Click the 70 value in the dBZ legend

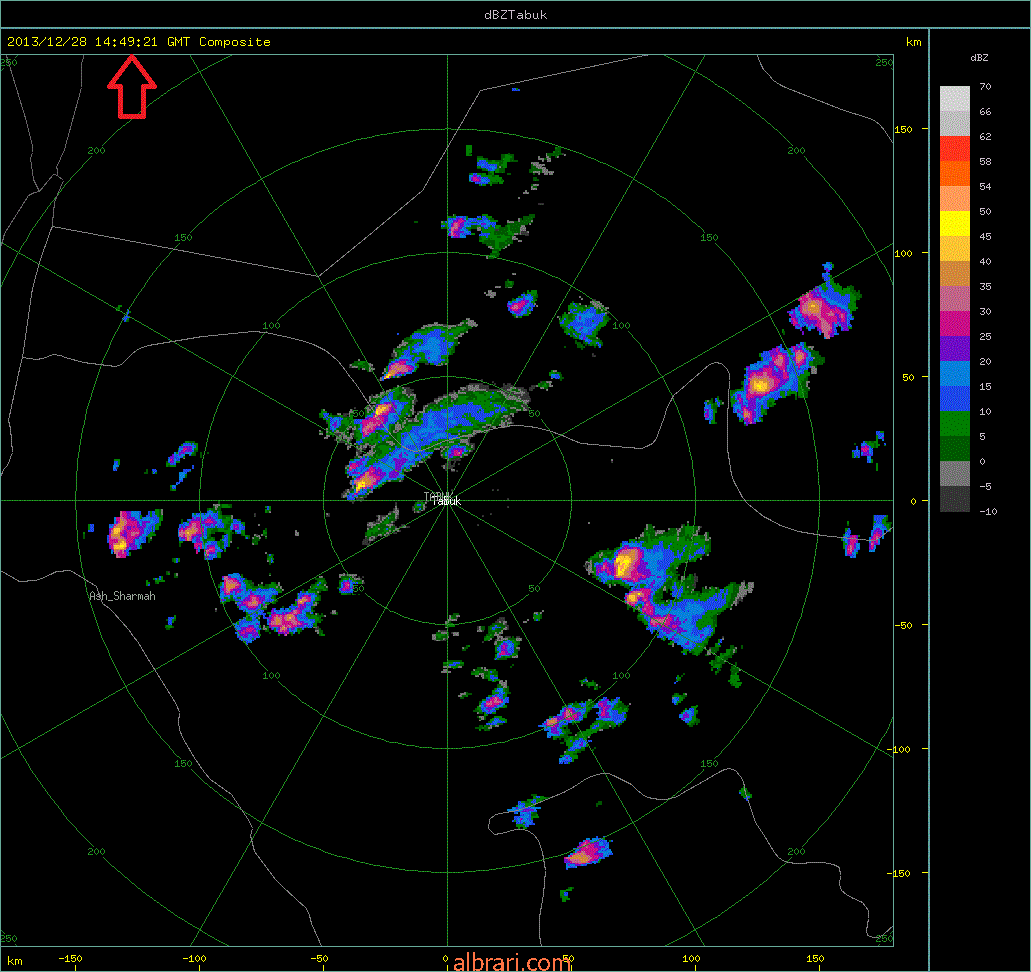985,86
